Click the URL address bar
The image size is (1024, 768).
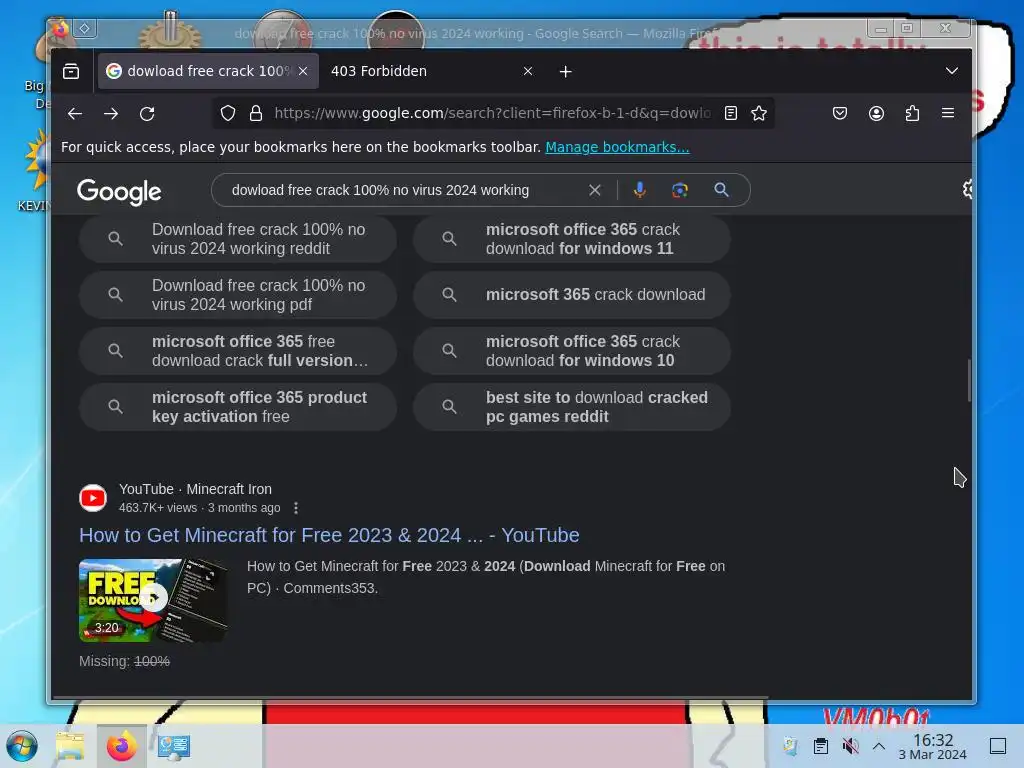[492, 114]
